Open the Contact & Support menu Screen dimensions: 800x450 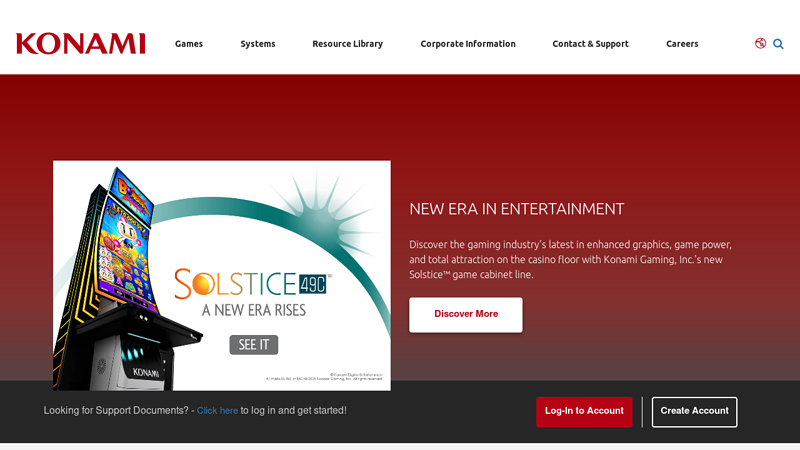pos(590,44)
